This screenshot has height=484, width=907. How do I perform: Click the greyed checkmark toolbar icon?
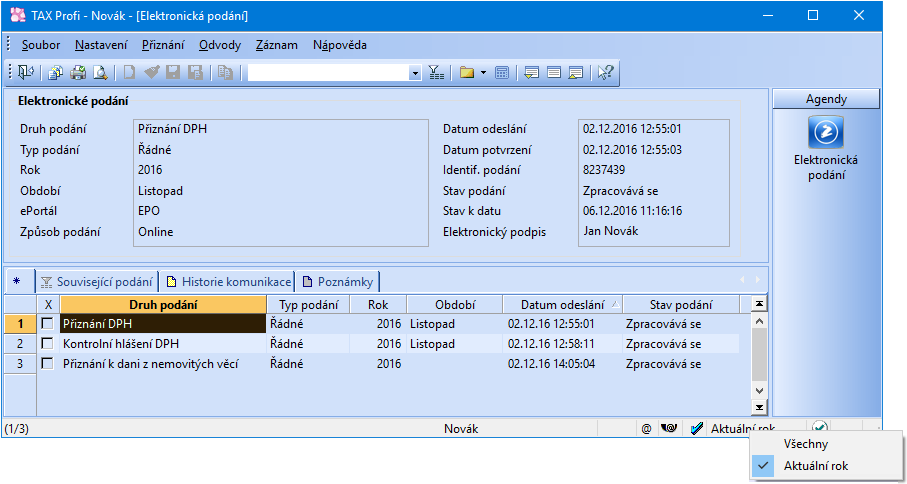(151, 72)
